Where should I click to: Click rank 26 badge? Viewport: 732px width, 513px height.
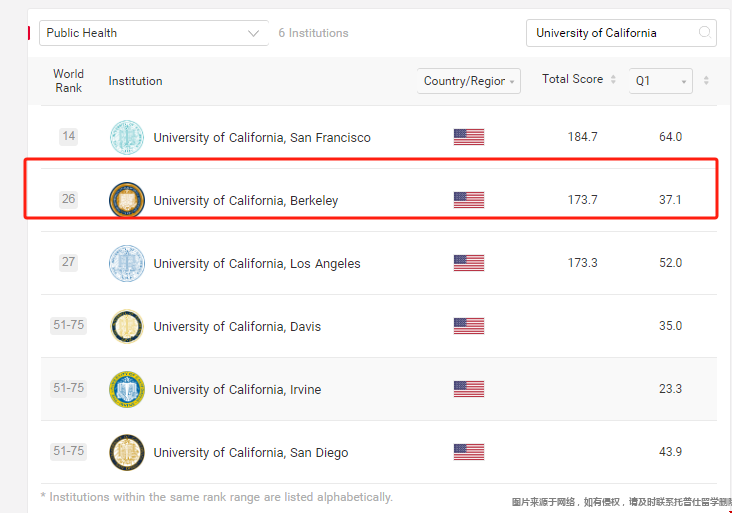coord(69,199)
